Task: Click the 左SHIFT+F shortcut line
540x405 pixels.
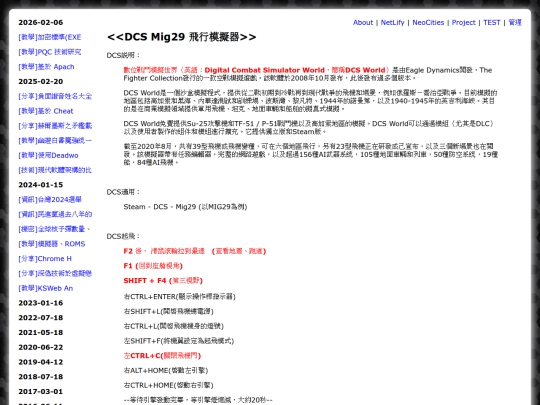Action: click(179, 341)
